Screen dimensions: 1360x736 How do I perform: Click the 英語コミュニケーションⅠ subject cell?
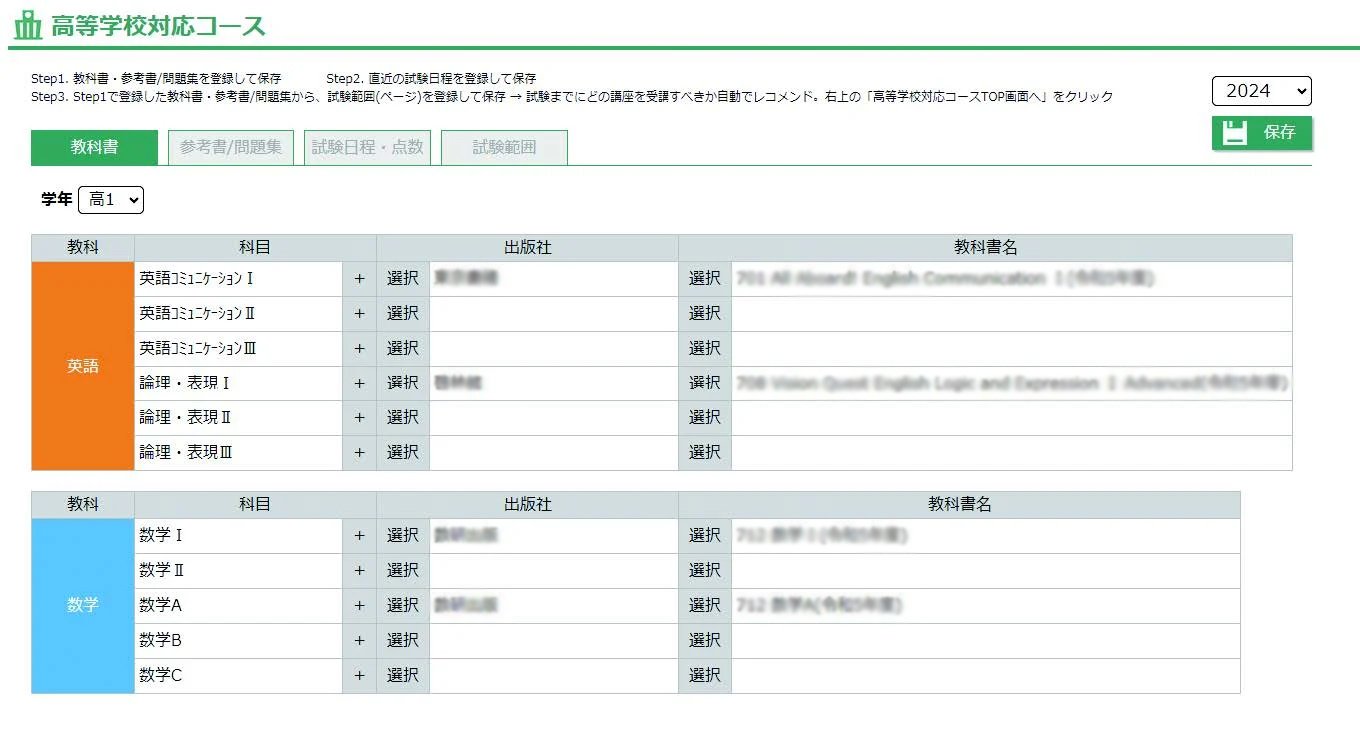[x=239, y=279]
